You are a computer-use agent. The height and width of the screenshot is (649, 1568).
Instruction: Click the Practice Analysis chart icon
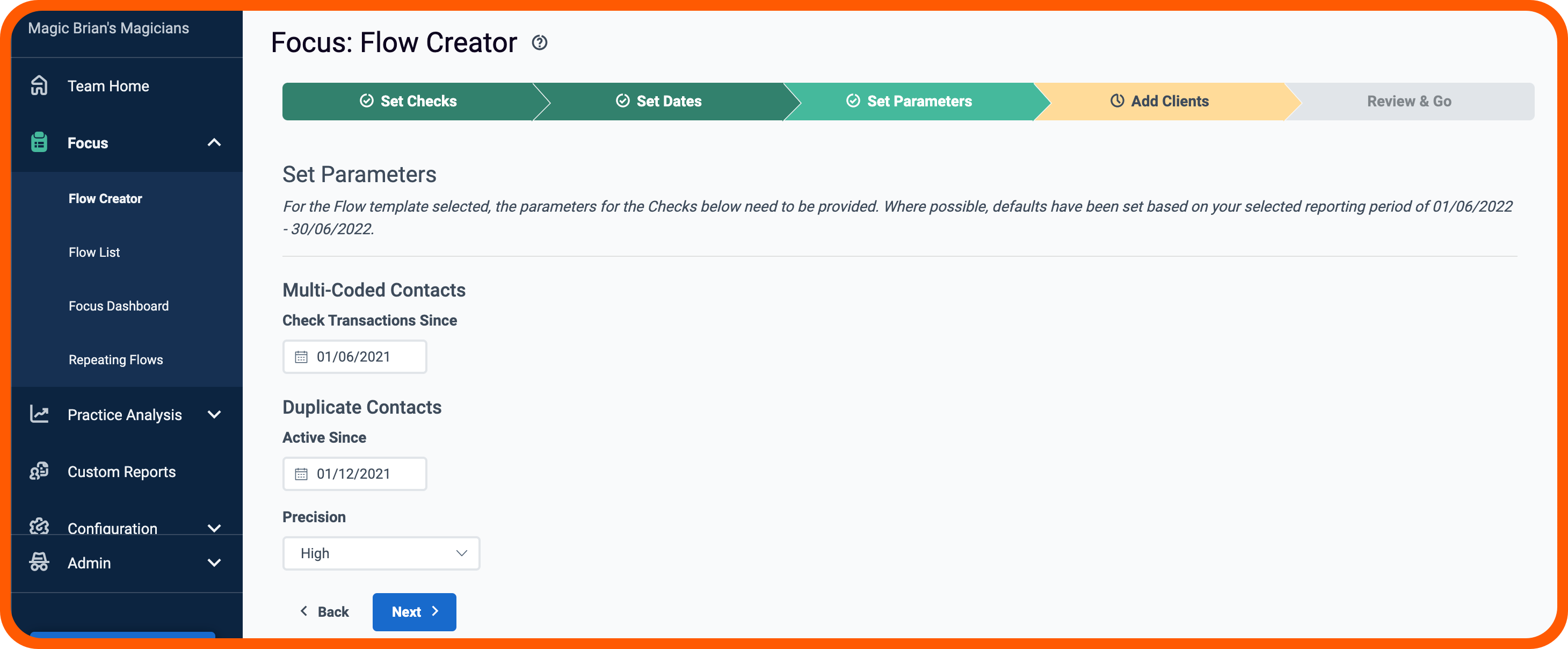click(x=40, y=415)
